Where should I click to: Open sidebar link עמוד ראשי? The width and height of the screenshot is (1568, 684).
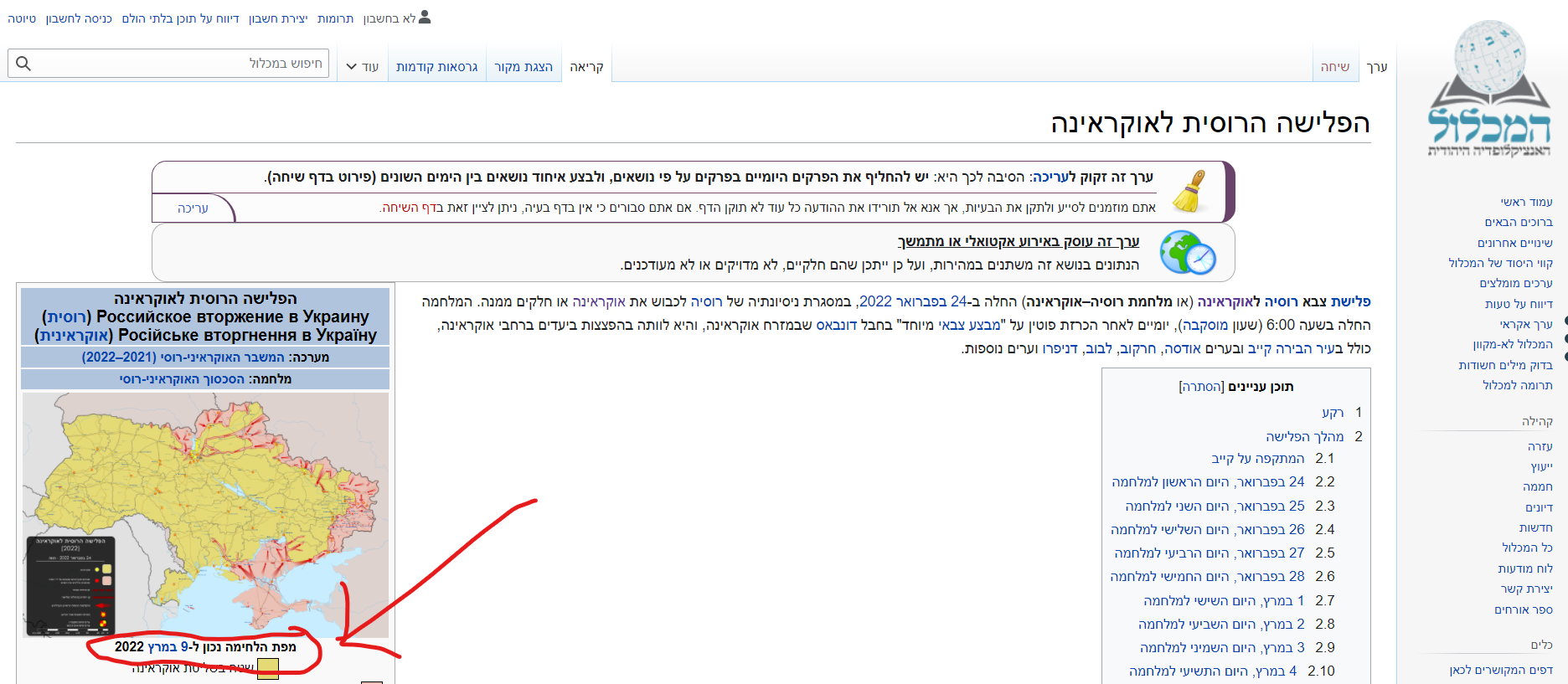[1526, 202]
